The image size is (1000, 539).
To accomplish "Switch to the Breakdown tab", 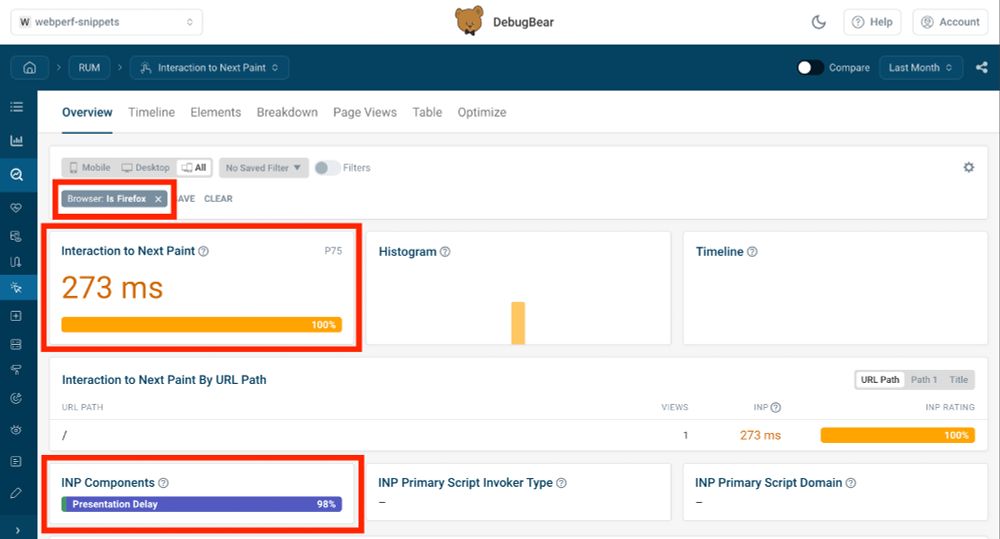I will pos(287,112).
